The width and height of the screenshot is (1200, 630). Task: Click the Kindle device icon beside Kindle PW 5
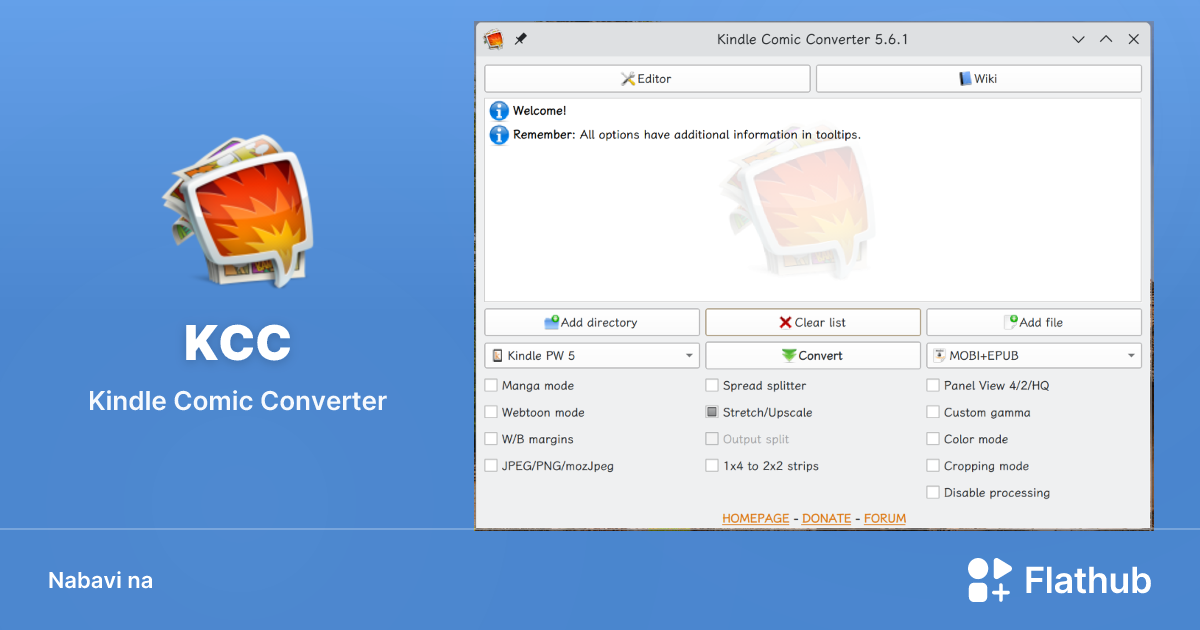499,355
